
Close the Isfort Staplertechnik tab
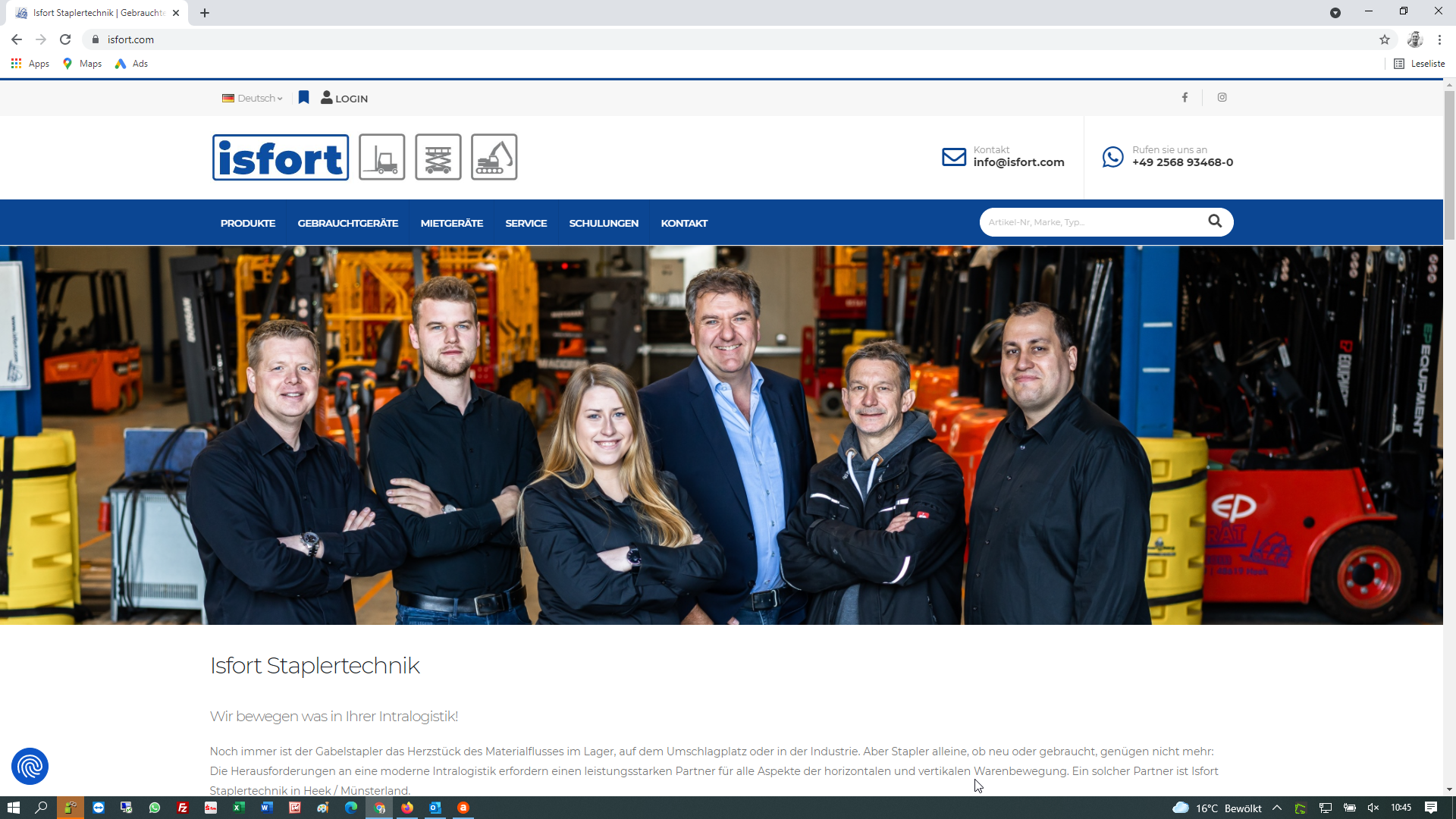click(176, 13)
